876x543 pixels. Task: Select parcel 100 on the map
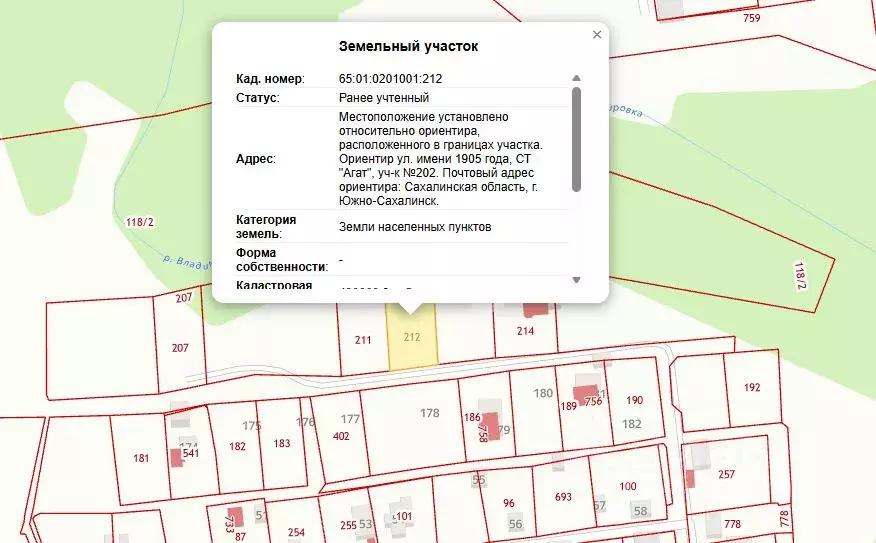tap(628, 487)
